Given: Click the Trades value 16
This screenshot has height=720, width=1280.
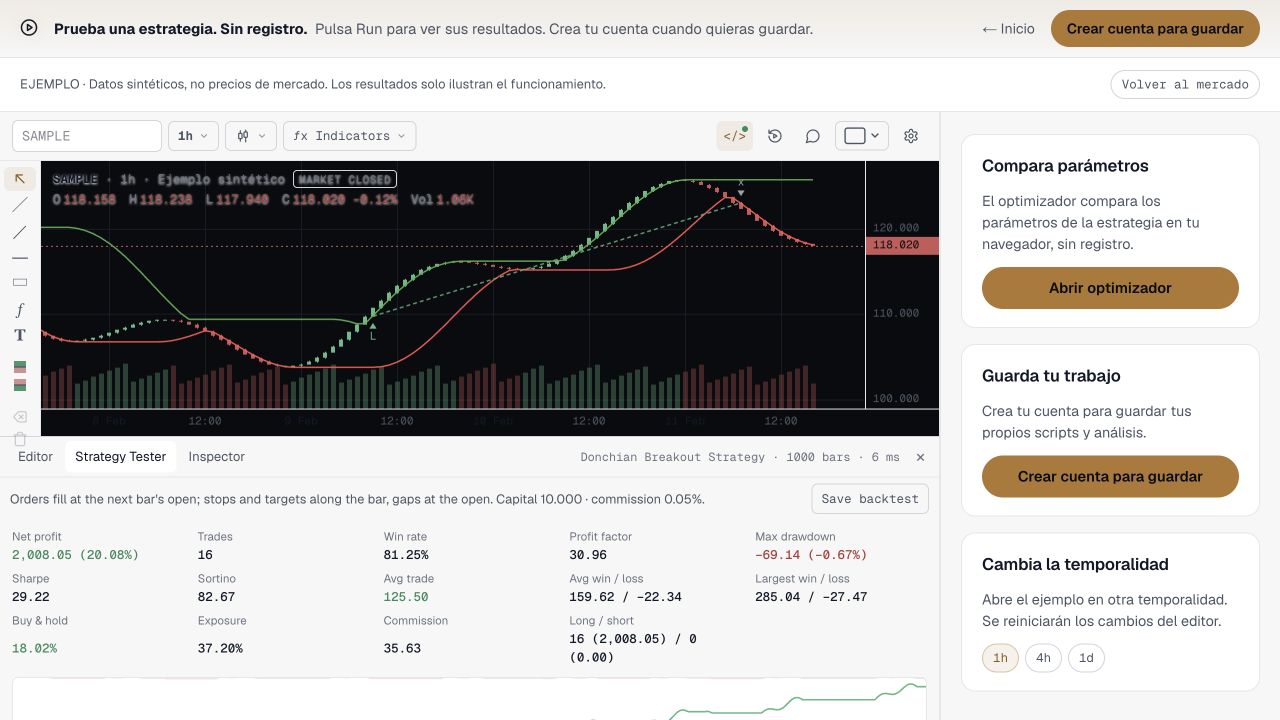Looking at the screenshot, I should [205, 555].
